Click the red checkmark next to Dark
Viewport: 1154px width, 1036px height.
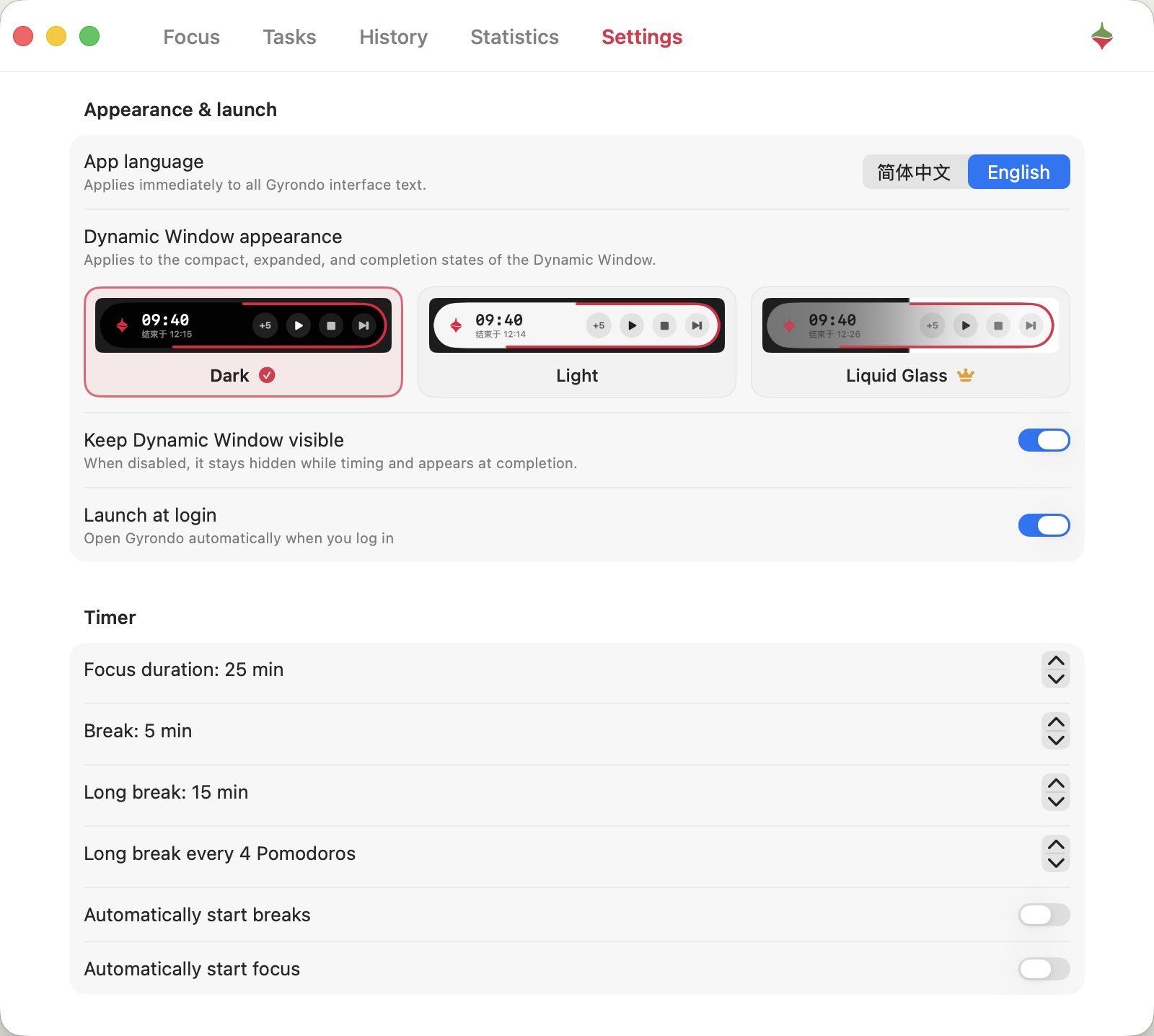click(267, 375)
